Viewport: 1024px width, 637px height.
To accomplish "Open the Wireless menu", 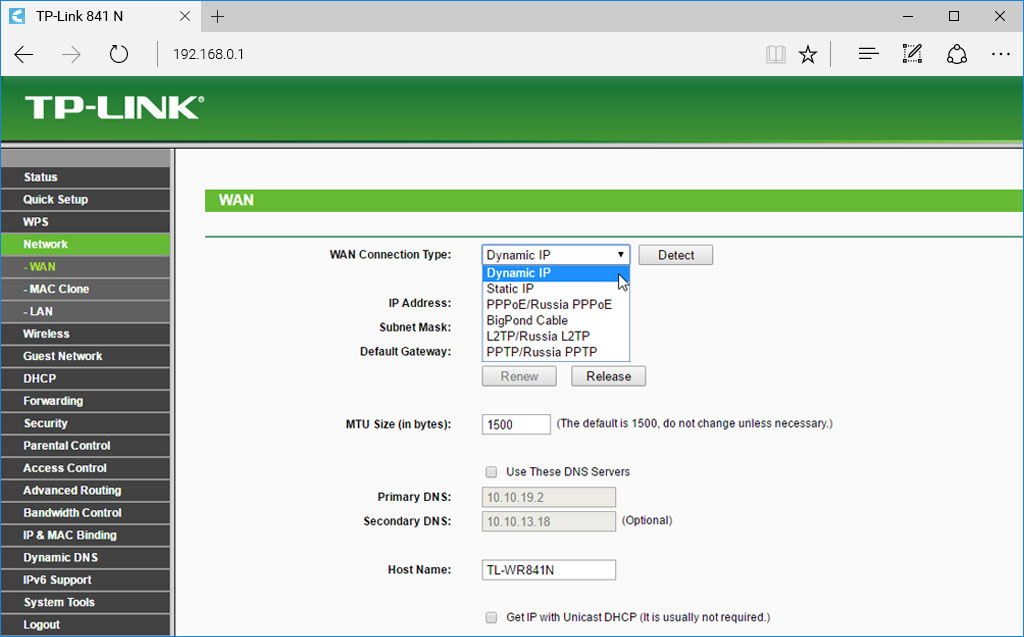I will (86, 333).
